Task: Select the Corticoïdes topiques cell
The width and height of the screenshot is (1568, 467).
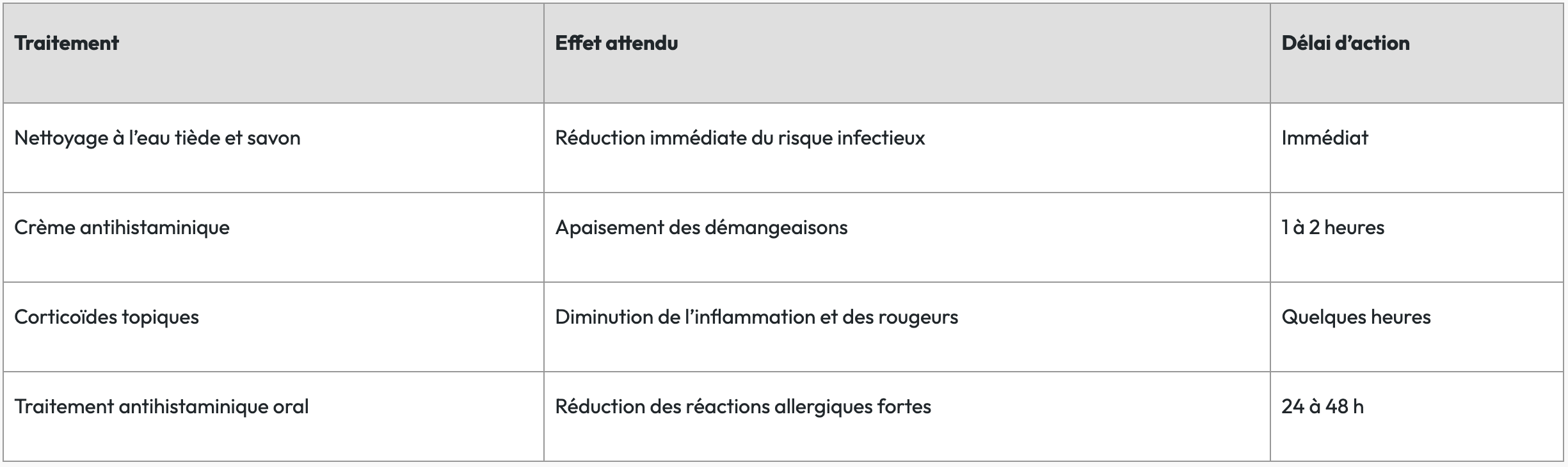Action: 106,317
